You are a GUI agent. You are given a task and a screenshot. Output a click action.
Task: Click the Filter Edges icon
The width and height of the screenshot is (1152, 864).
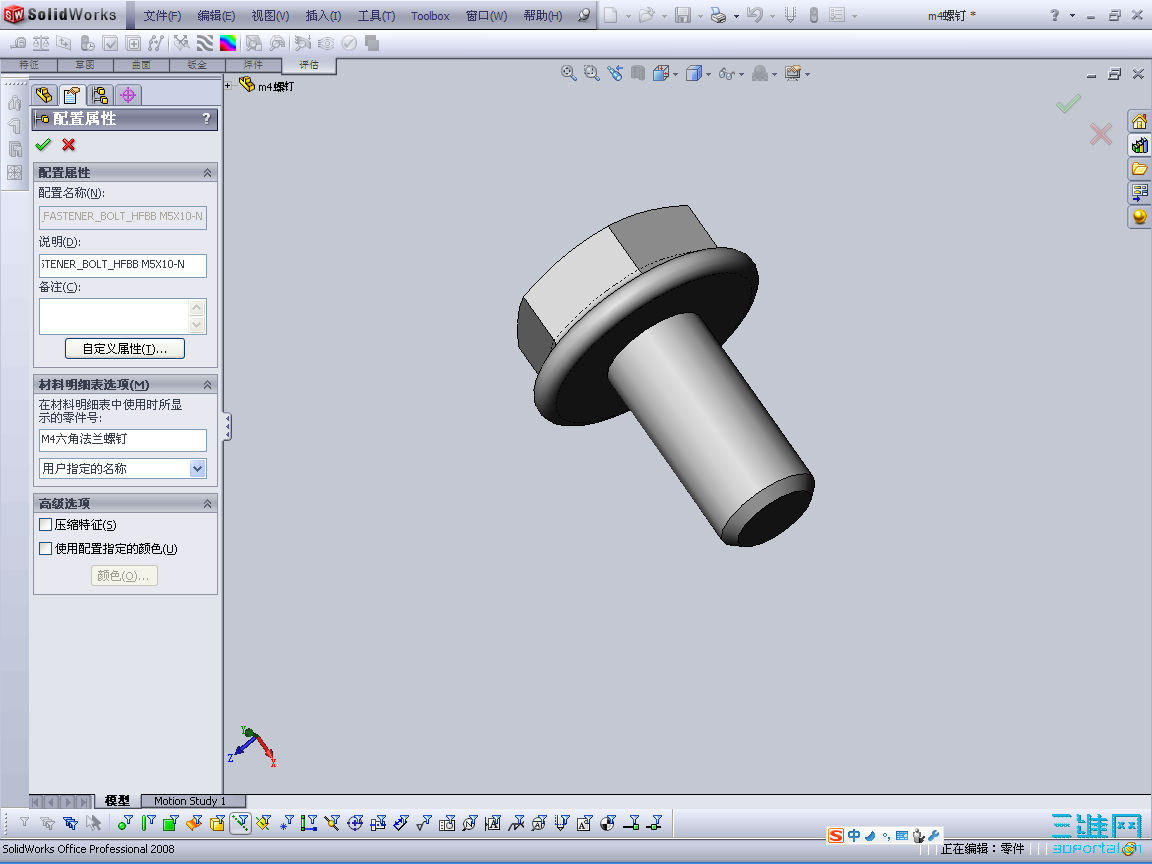point(148,823)
